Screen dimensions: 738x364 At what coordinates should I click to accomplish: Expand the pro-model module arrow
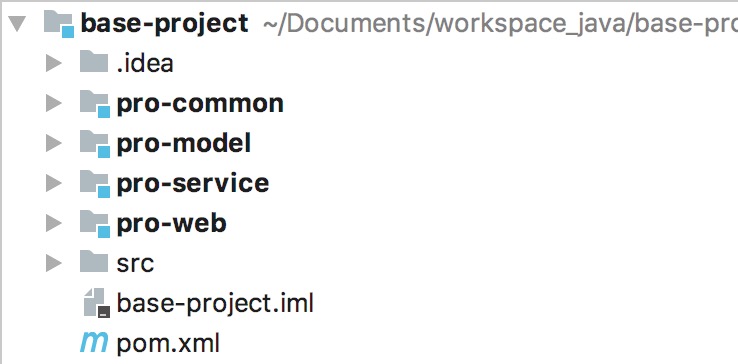pos(54,143)
